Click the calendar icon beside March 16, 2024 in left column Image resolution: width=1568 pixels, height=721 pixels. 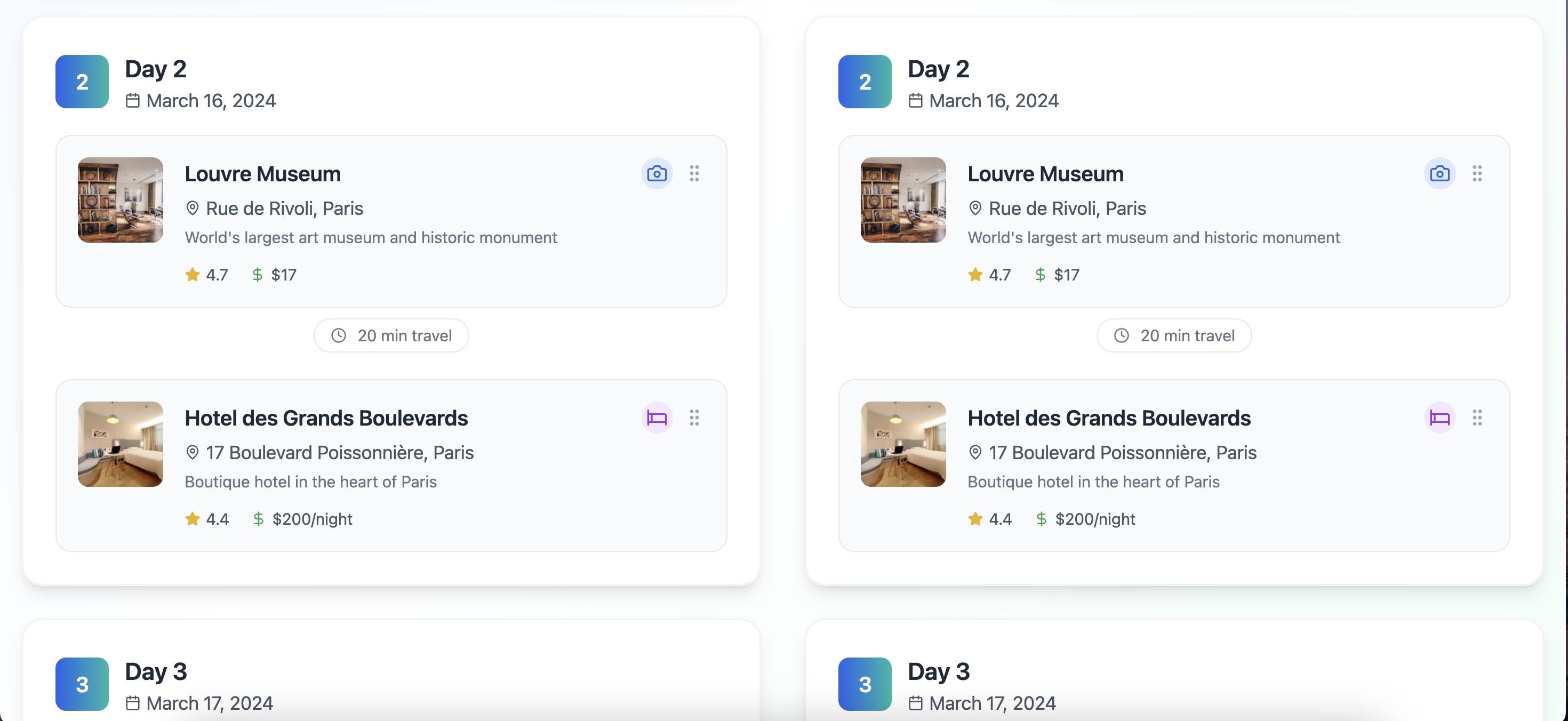133,100
